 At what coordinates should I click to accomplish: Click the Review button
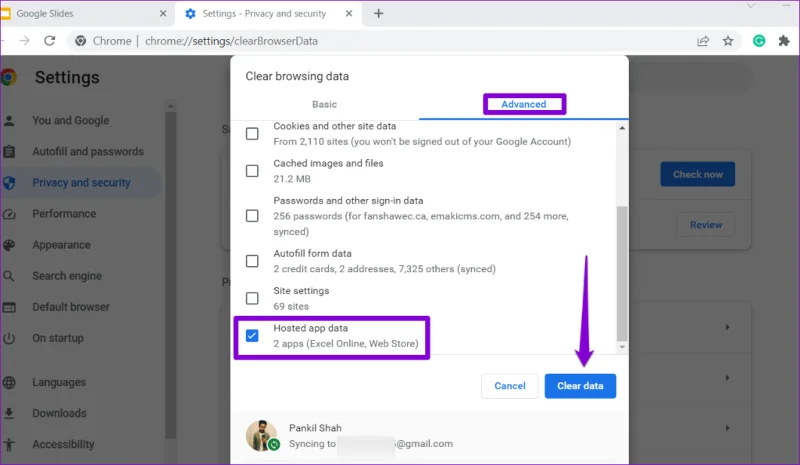click(x=706, y=225)
